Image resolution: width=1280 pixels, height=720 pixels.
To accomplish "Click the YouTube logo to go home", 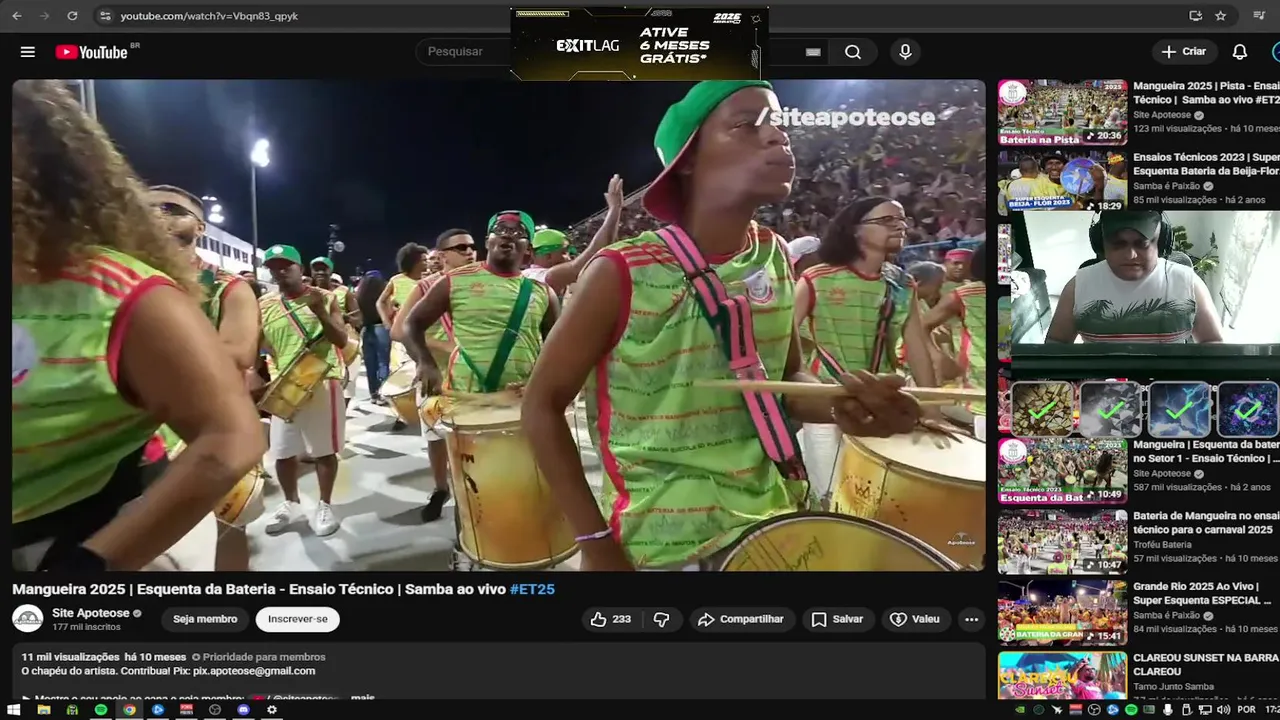I will [92, 52].
